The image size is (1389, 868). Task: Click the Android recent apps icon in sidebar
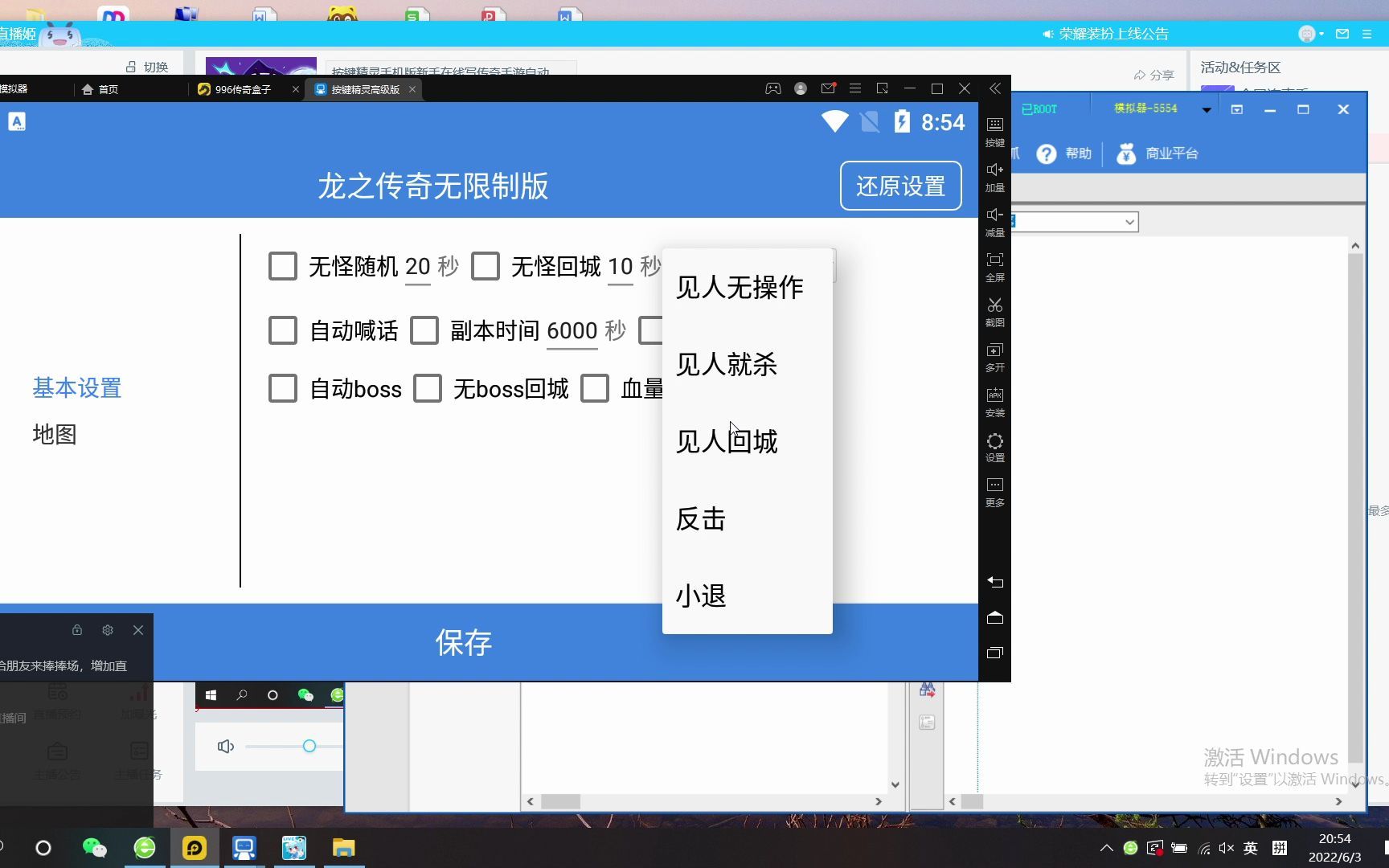click(994, 653)
